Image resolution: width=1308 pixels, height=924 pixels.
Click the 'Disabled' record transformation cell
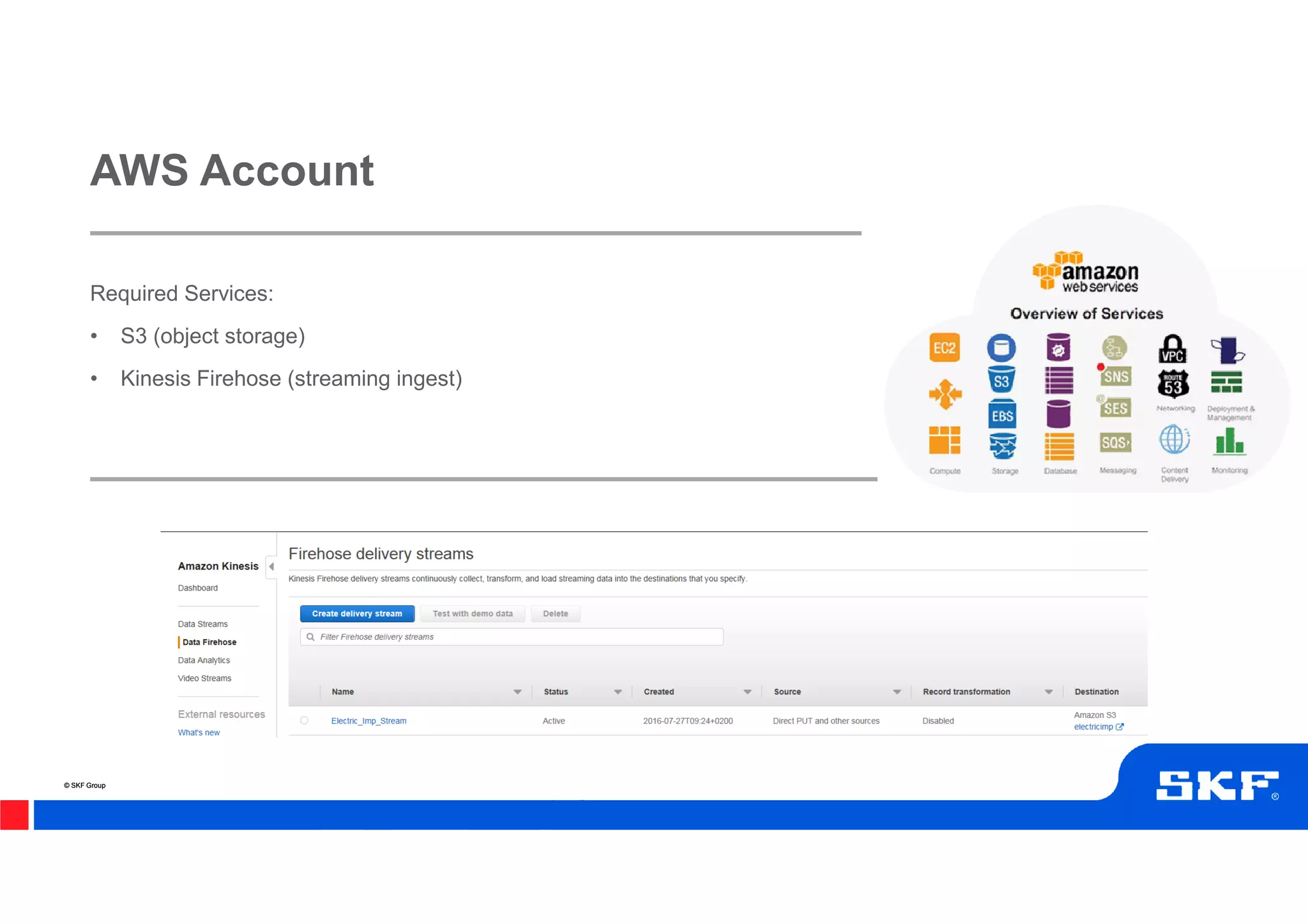click(x=938, y=721)
